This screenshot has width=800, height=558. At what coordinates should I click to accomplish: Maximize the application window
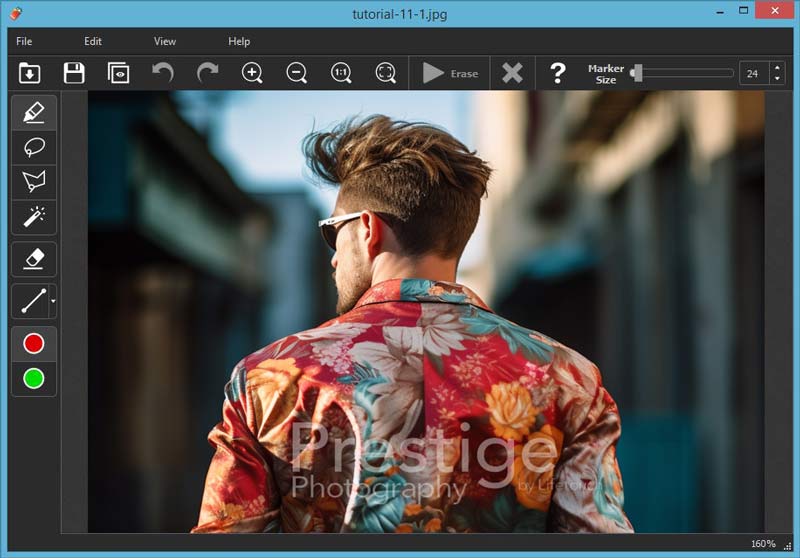(743, 11)
